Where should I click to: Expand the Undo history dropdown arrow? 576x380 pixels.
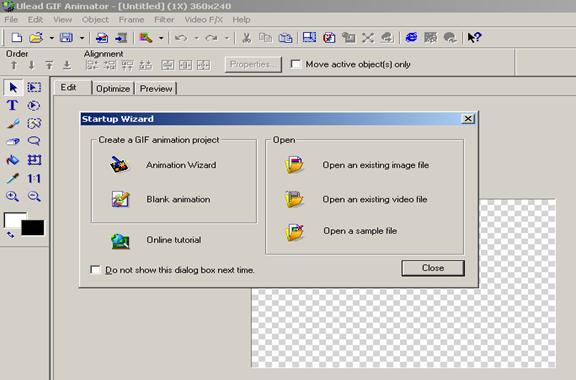pyautogui.click(x=197, y=38)
